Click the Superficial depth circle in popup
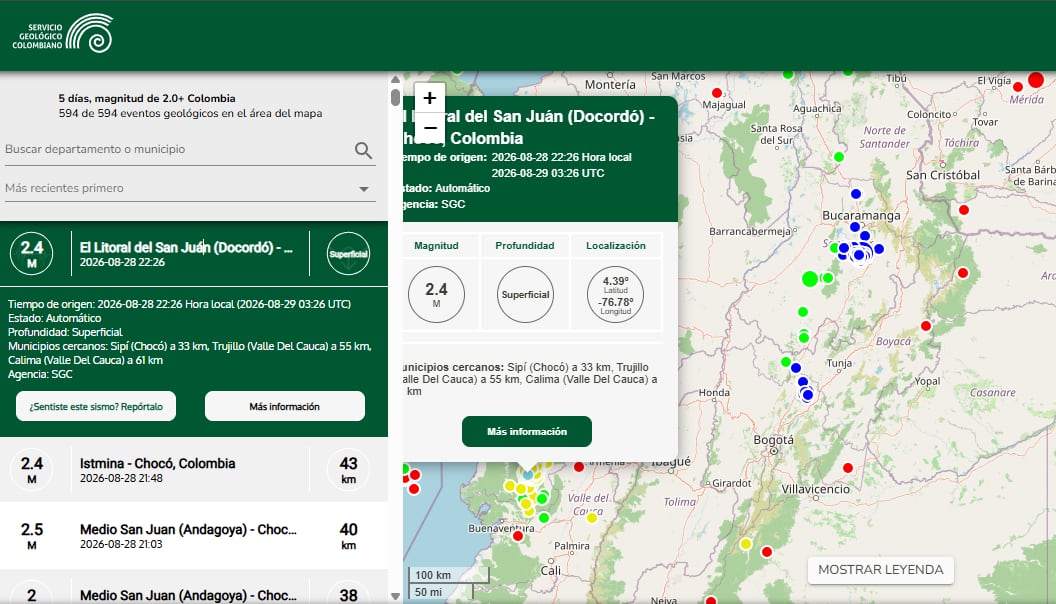This screenshot has width=1056, height=604. click(x=525, y=294)
